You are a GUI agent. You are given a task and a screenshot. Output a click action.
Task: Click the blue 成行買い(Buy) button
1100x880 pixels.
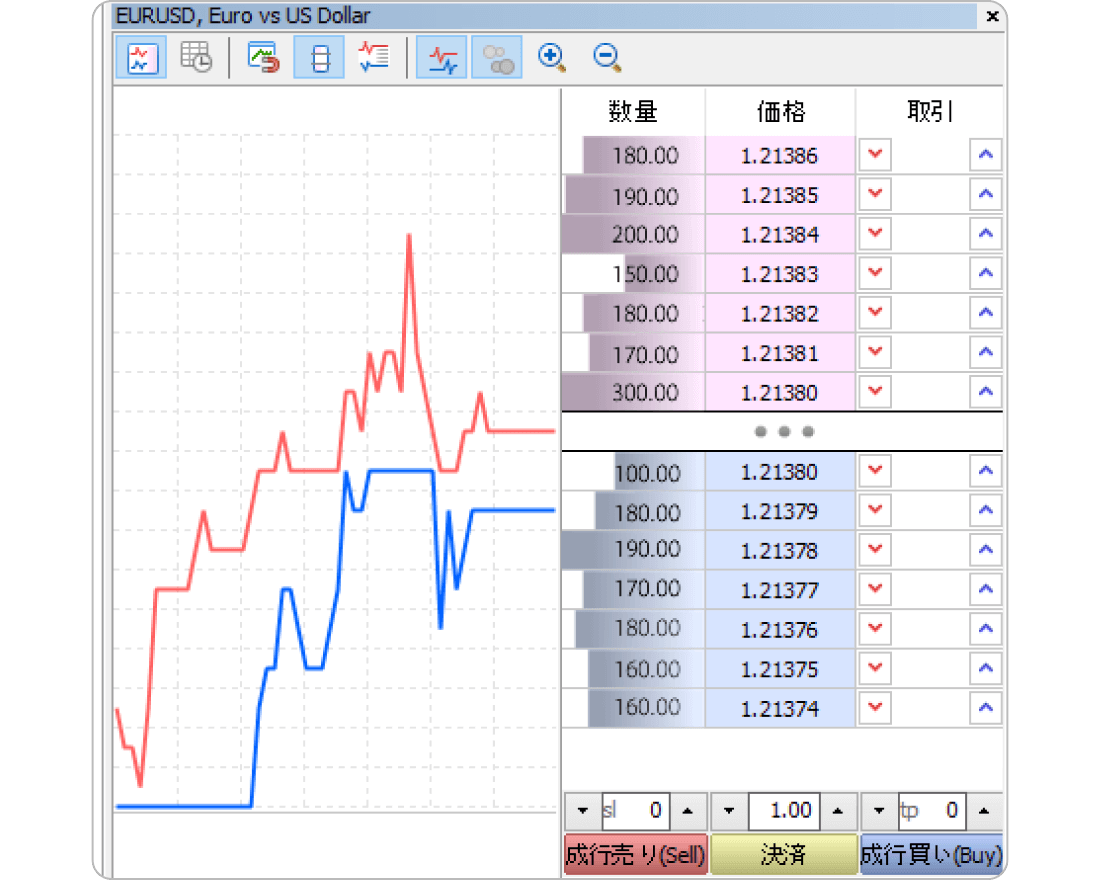pyautogui.click(x=932, y=854)
